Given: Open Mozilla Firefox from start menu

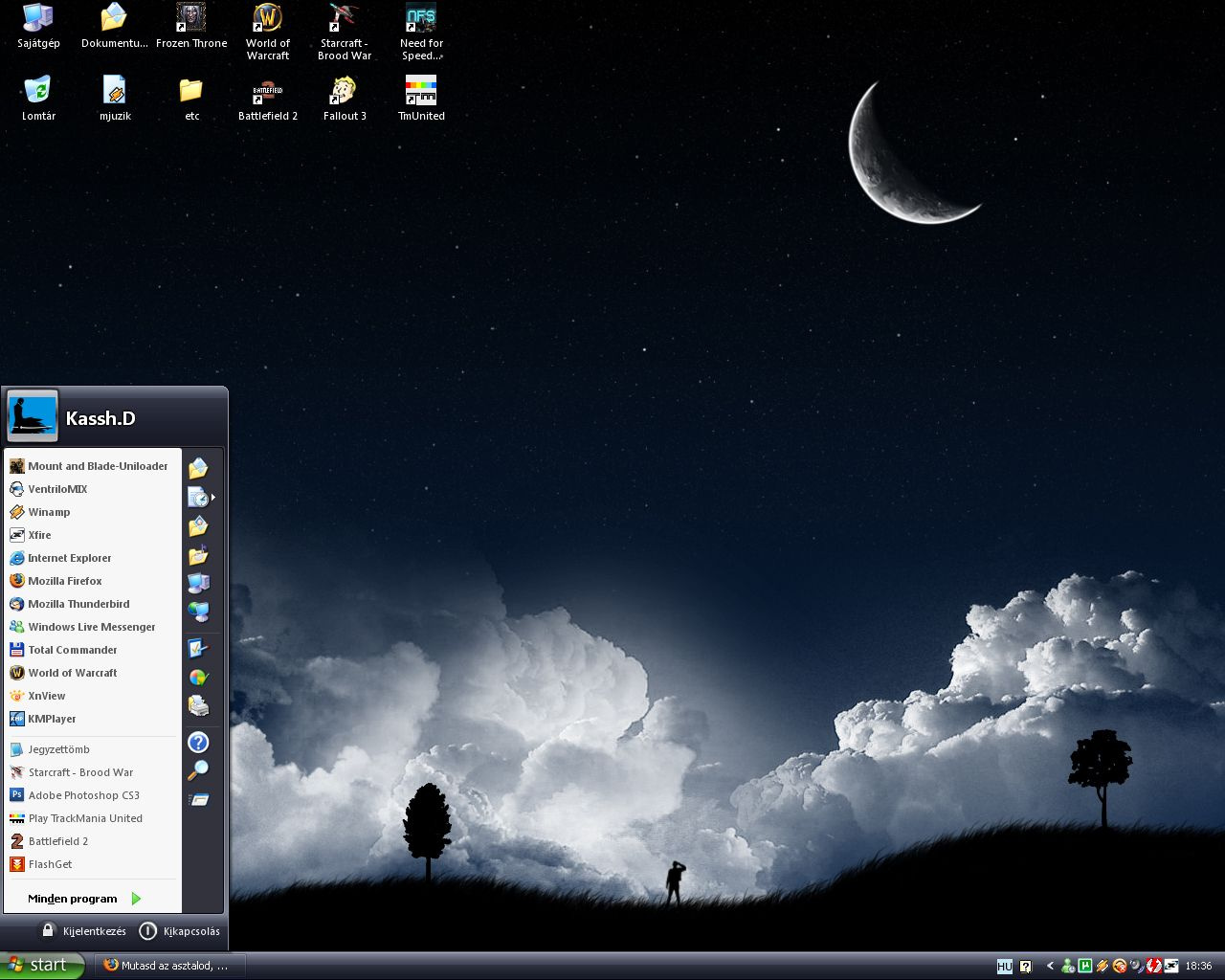Looking at the screenshot, I should point(92,581).
